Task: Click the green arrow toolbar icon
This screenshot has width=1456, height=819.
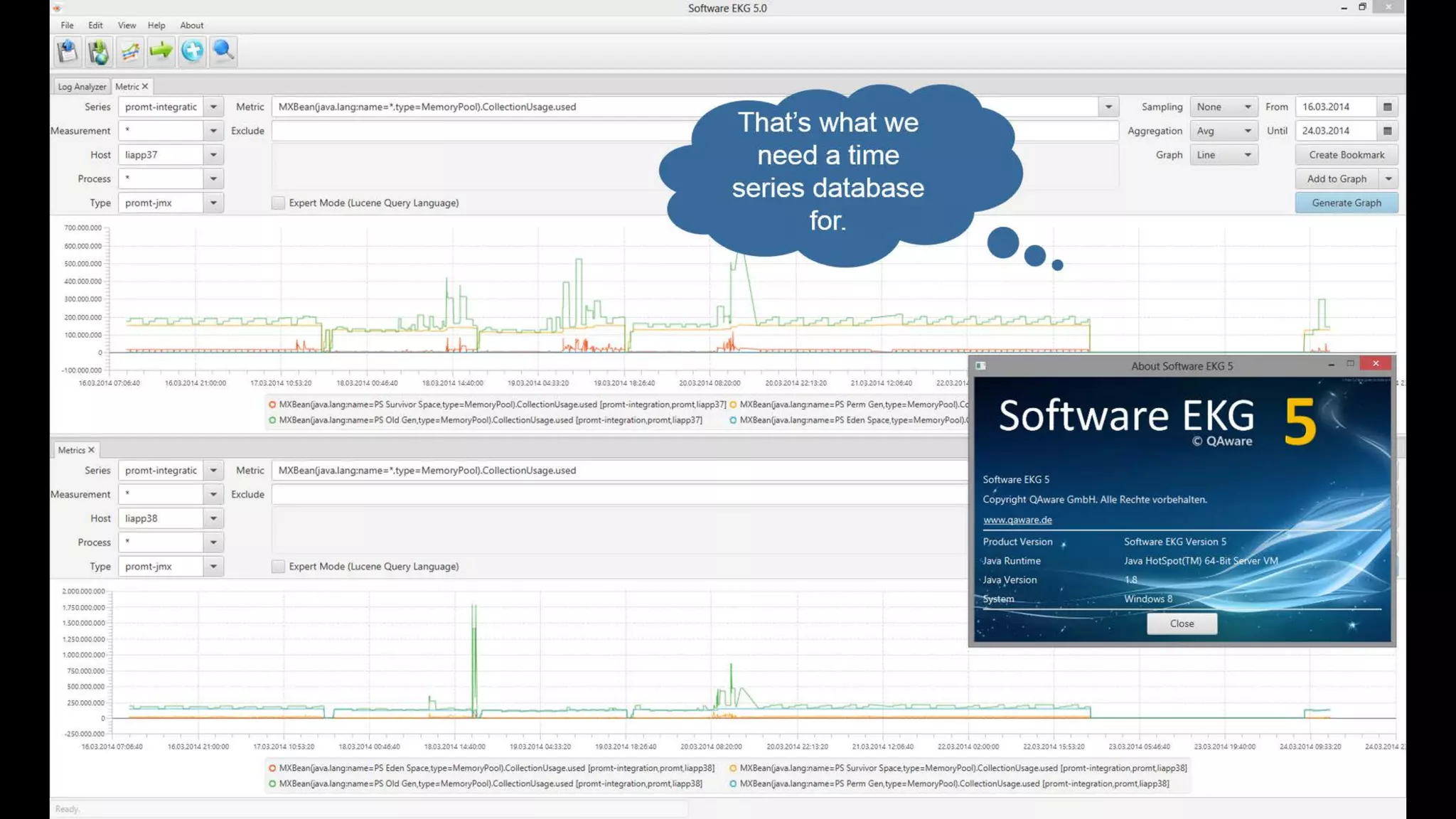Action: point(161,51)
